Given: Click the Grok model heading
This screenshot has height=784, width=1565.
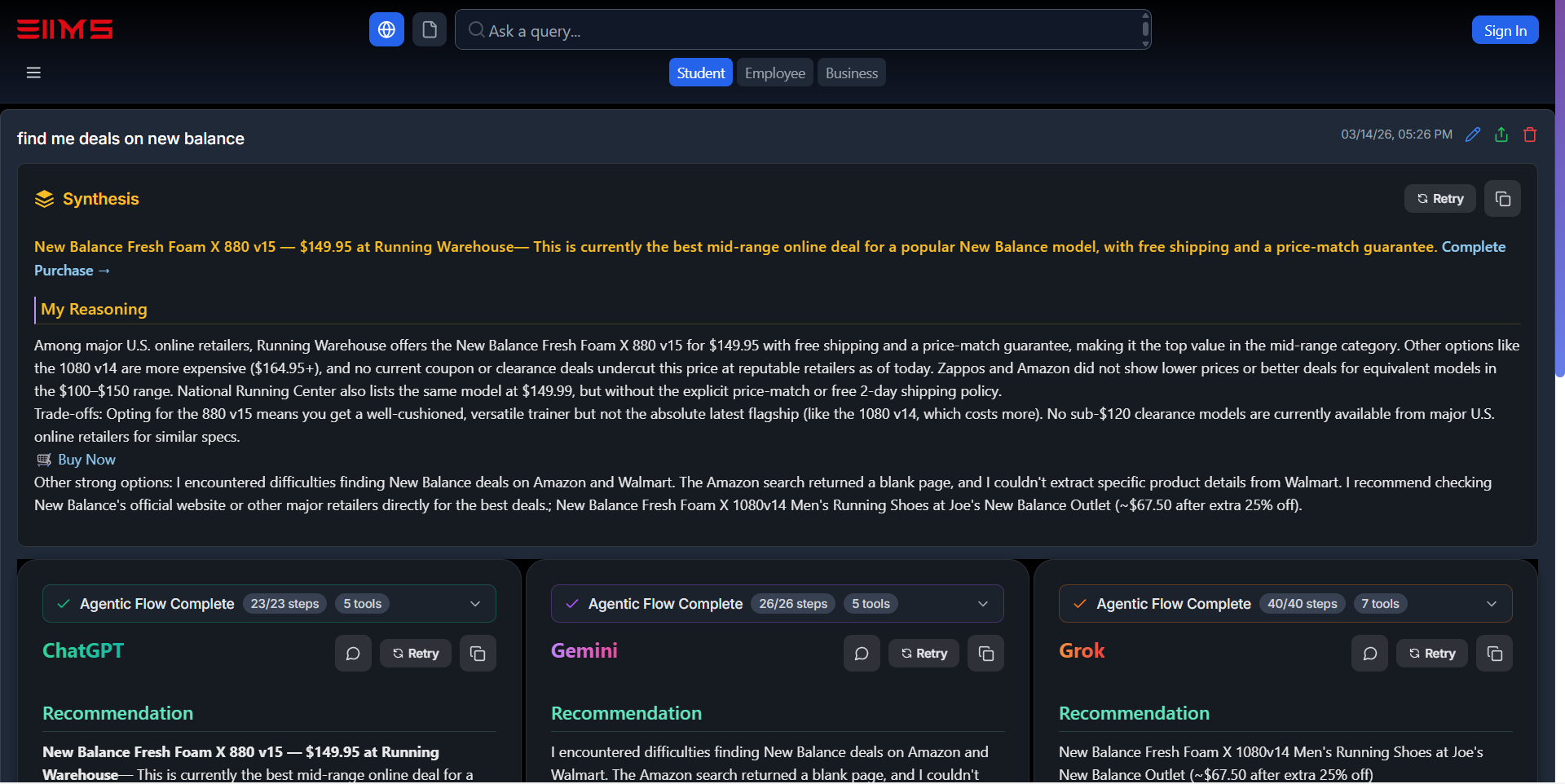Looking at the screenshot, I should (x=1082, y=650).
